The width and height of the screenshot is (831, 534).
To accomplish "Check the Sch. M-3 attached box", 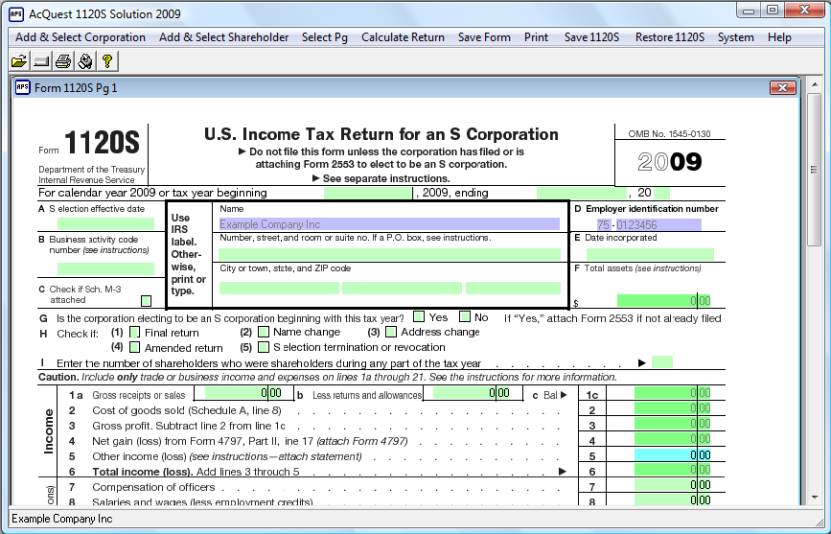I will pos(146,301).
